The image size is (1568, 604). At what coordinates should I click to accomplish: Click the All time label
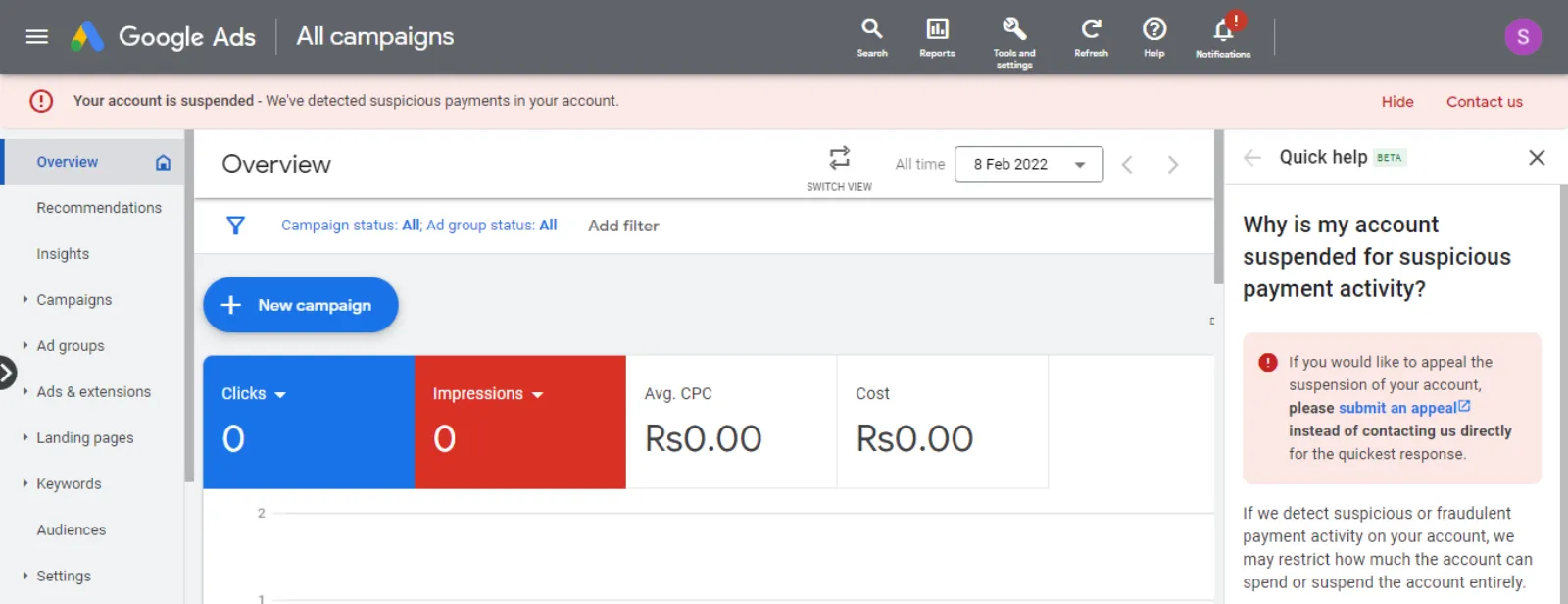pos(920,165)
